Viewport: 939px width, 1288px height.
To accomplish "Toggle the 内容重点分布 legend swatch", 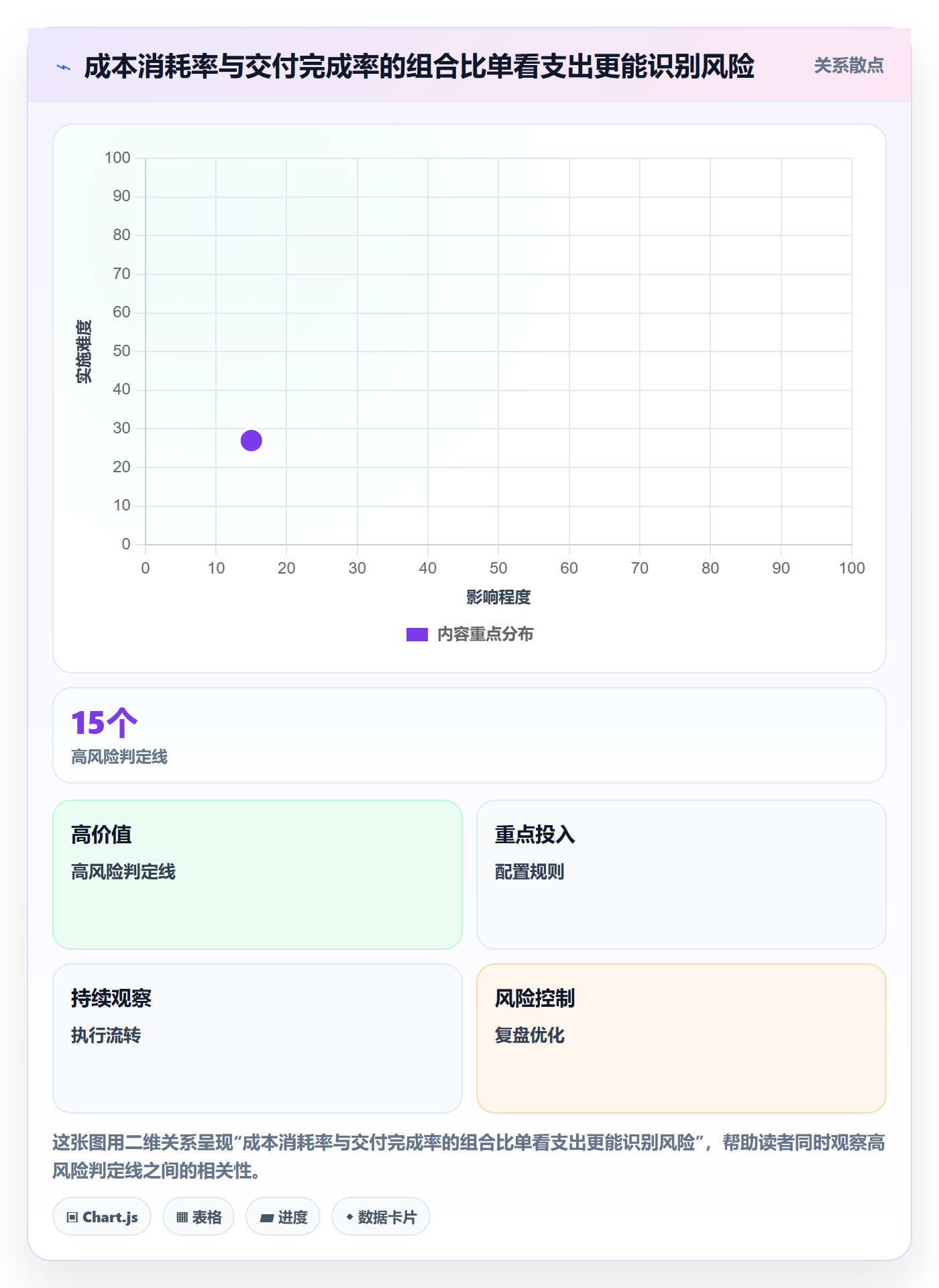I will point(417,635).
